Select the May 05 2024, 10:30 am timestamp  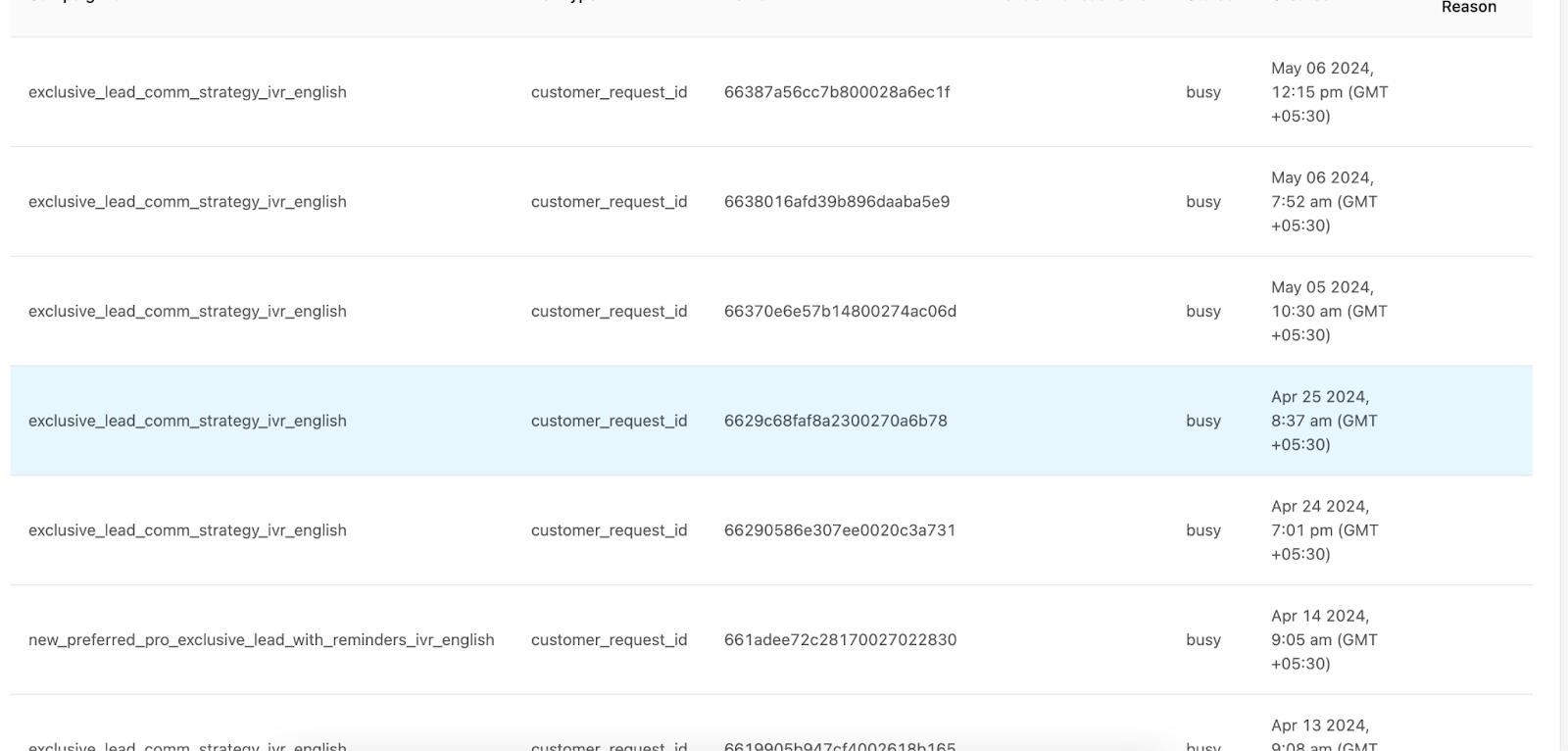click(x=1329, y=312)
